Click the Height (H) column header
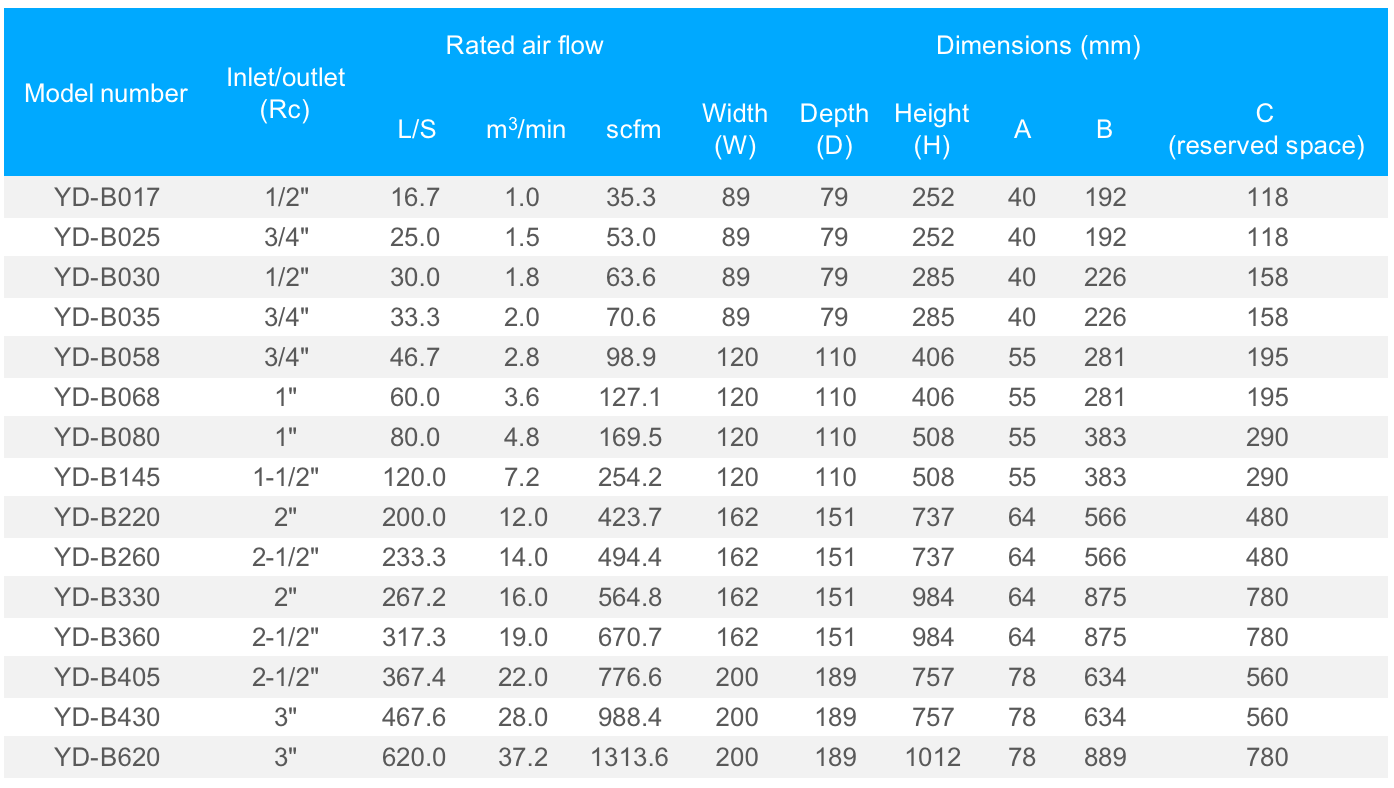Viewport: 1394px width, 788px height. click(932, 129)
